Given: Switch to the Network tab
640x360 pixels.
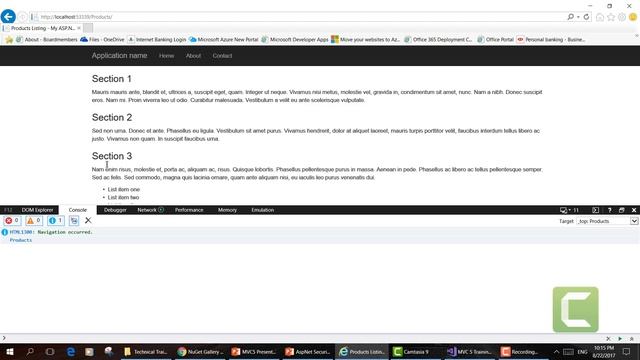Looking at the screenshot, I should point(150,210).
